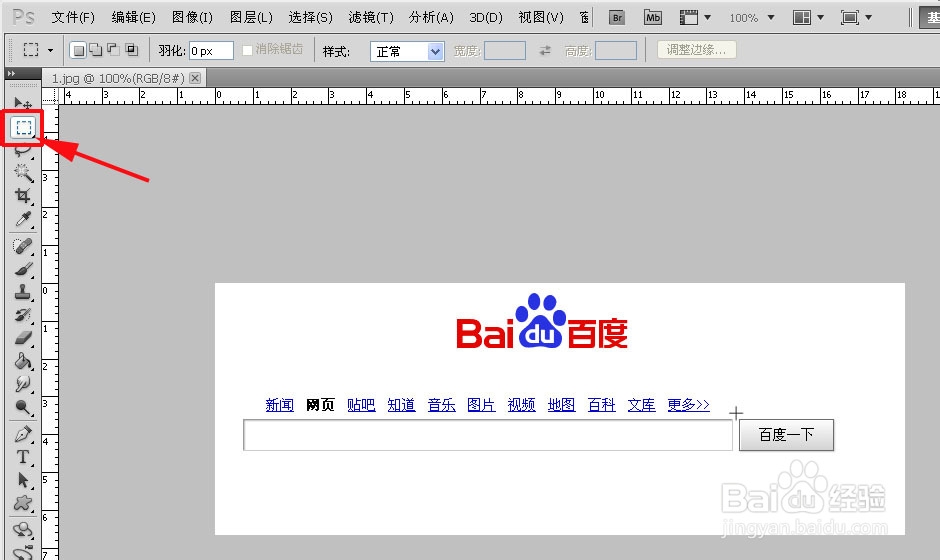Open the 选择(S) menu
The height and width of the screenshot is (560, 940).
[x=311, y=17]
